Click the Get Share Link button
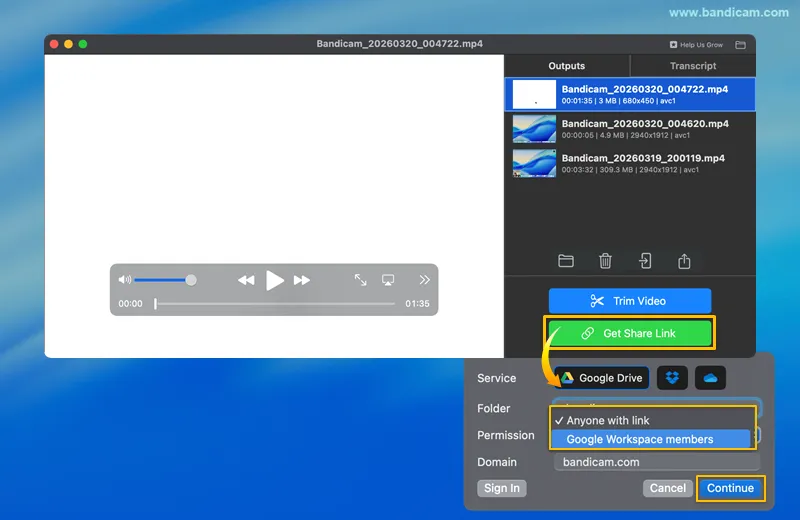The width and height of the screenshot is (800, 520). coord(630,333)
